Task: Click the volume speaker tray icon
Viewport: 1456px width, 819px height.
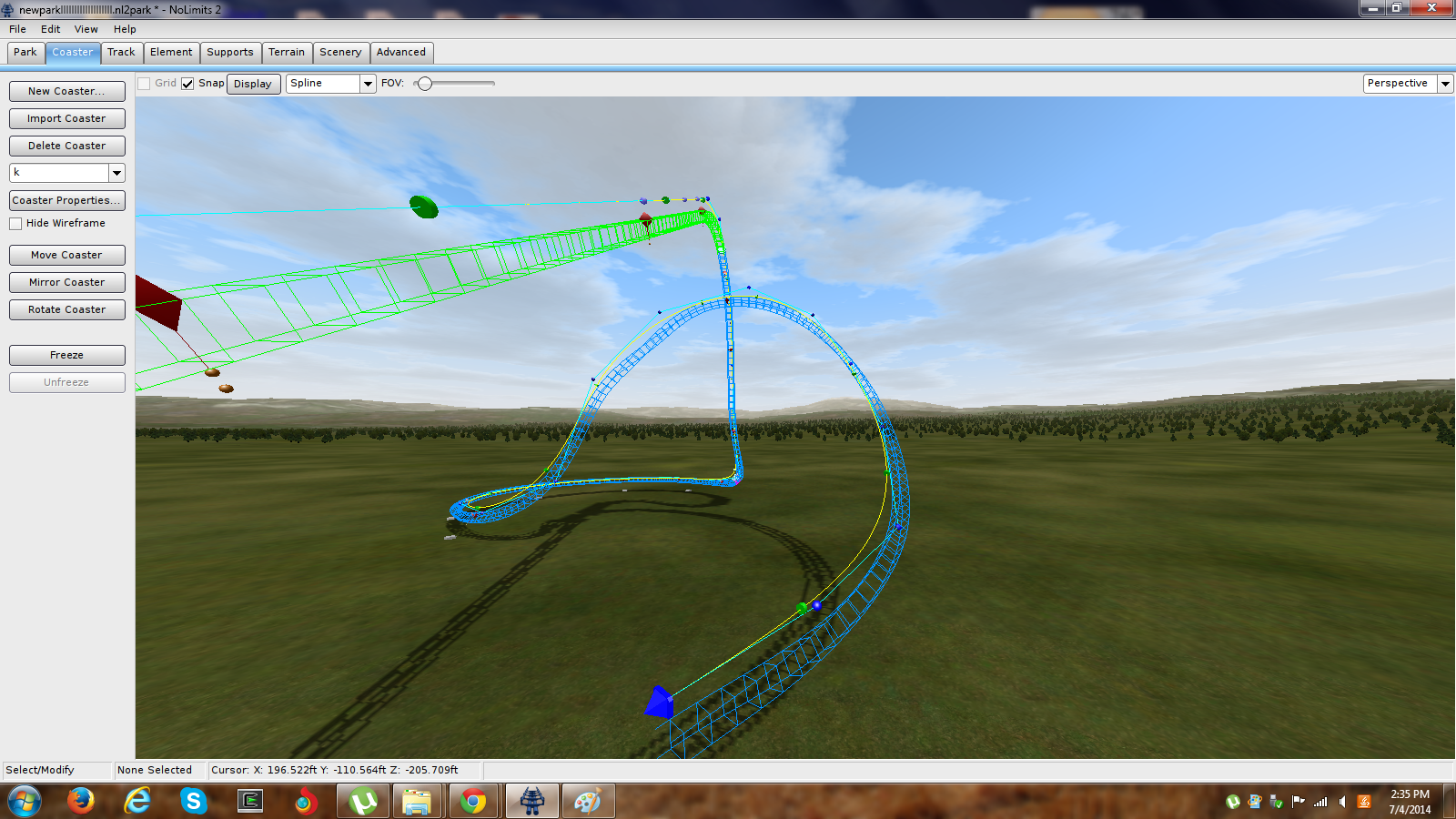Action: point(1341,802)
